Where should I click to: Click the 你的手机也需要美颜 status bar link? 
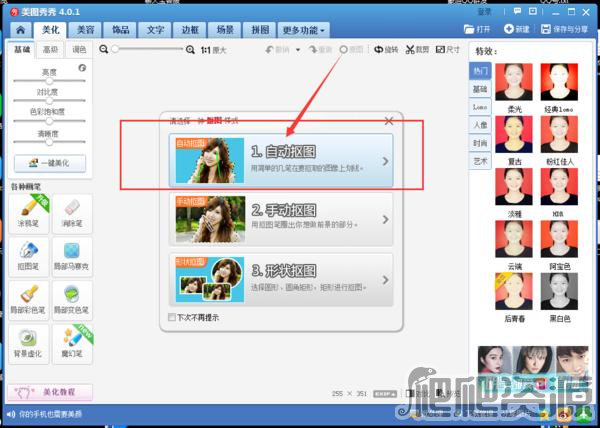[x=51, y=414]
